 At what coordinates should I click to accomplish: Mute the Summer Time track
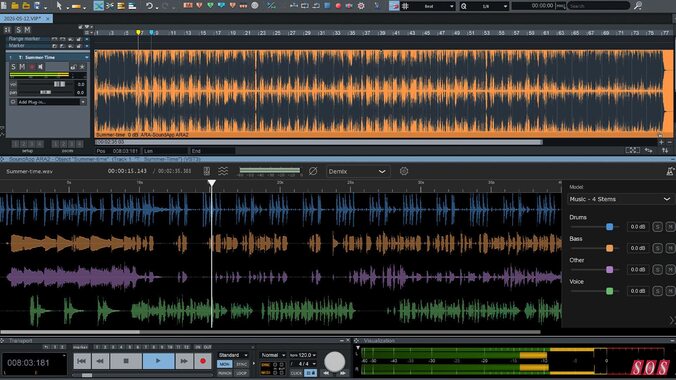[x=22, y=67]
